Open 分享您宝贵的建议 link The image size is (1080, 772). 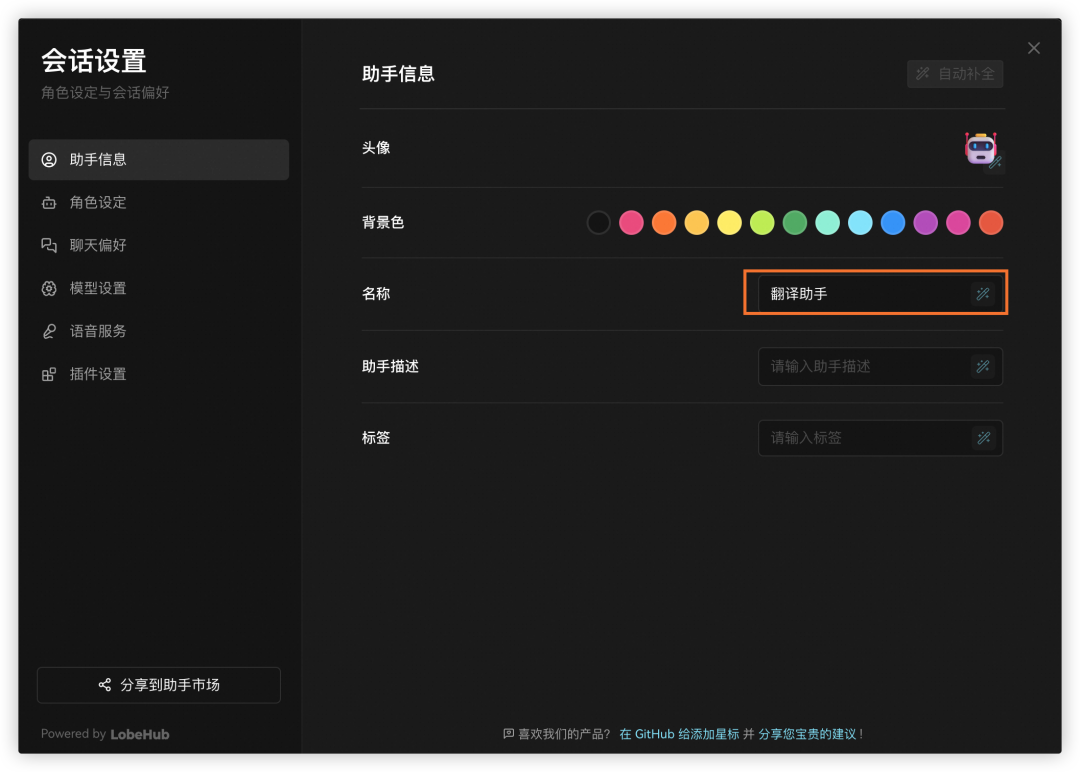pos(807,734)
